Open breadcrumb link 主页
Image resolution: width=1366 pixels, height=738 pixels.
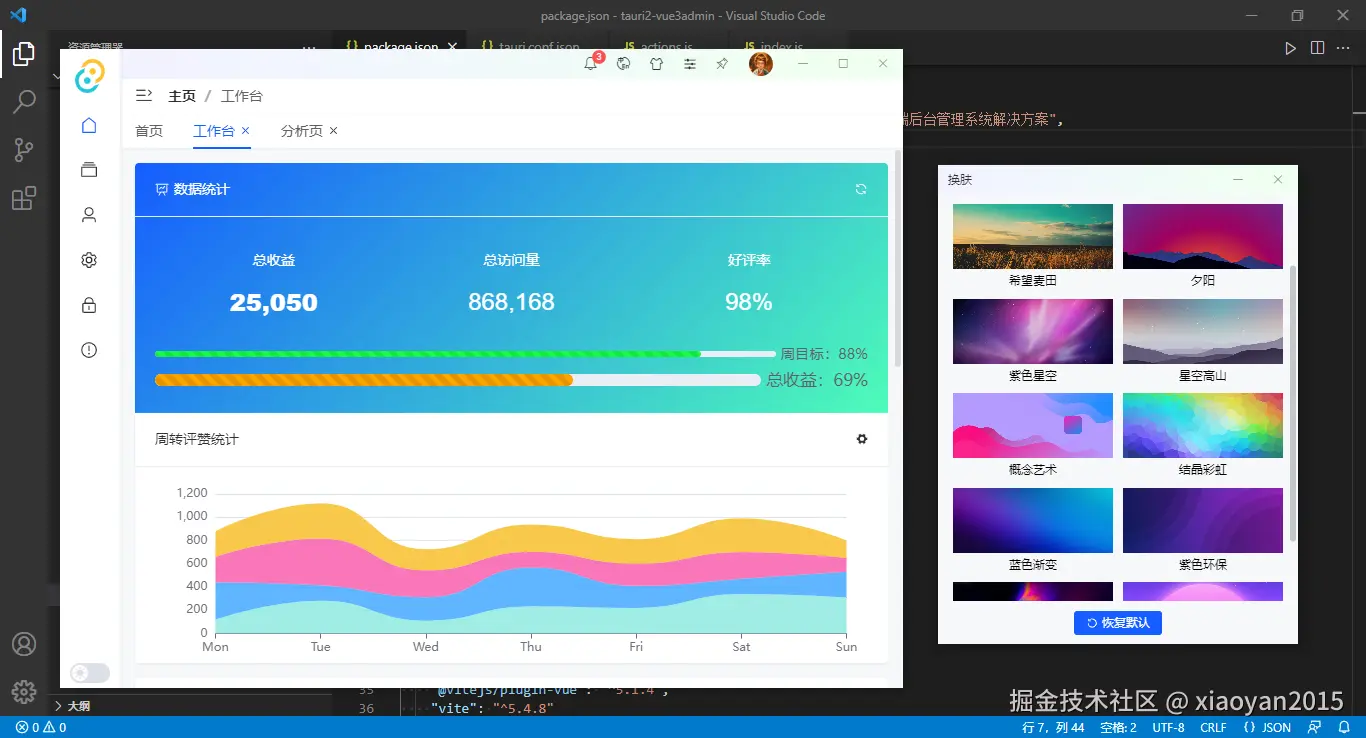[182, 95]
